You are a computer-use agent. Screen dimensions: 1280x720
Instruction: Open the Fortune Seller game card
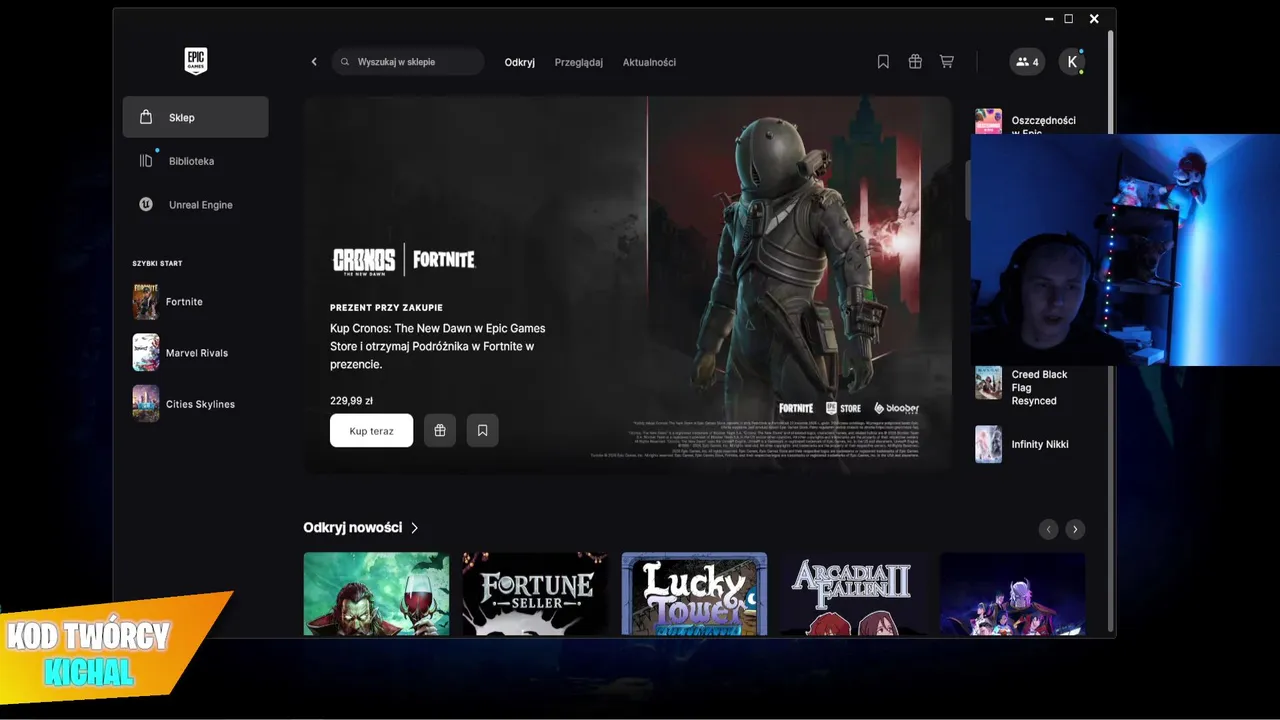coord(535,594)
